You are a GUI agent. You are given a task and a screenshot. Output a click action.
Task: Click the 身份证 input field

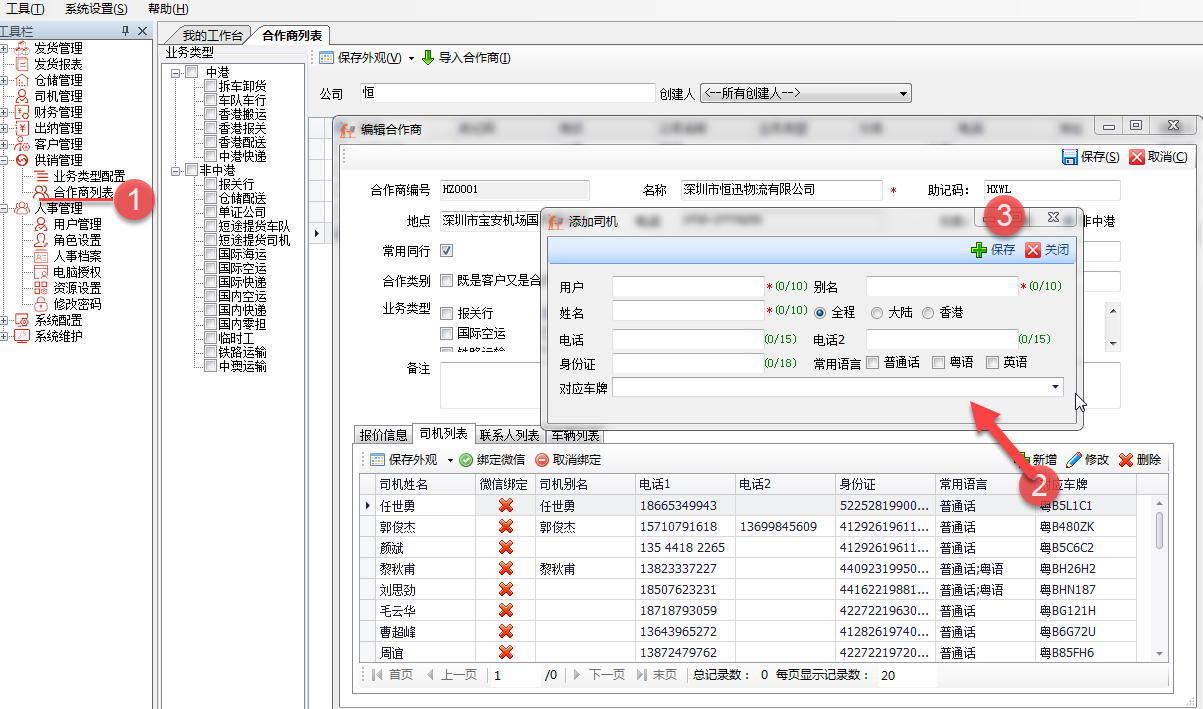tap(687, 363)
